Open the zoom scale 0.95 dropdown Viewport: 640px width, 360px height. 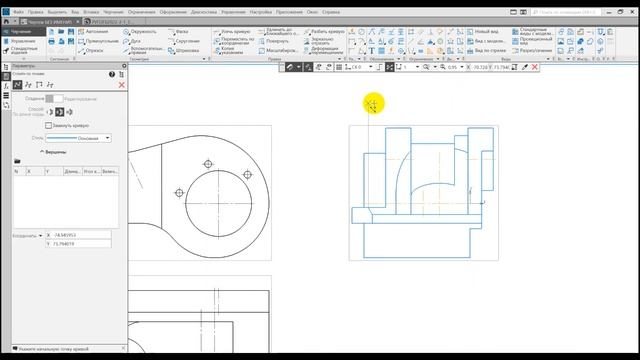pyautogui.click(x=462, y=67)
